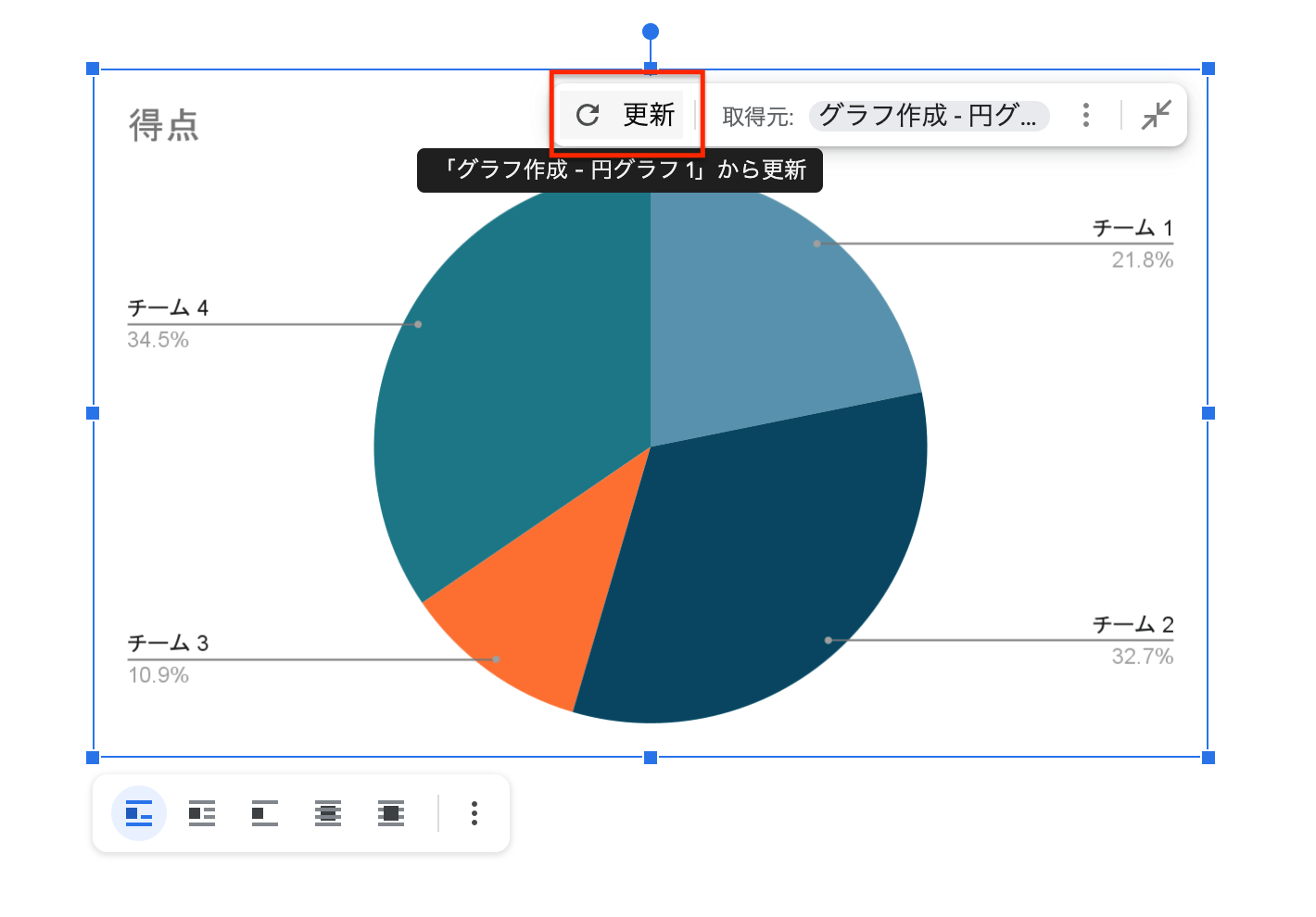This screenshot has width=1316, height=917.
Task: Click the refresh icon beside 更新
Action: pos(588,115)
